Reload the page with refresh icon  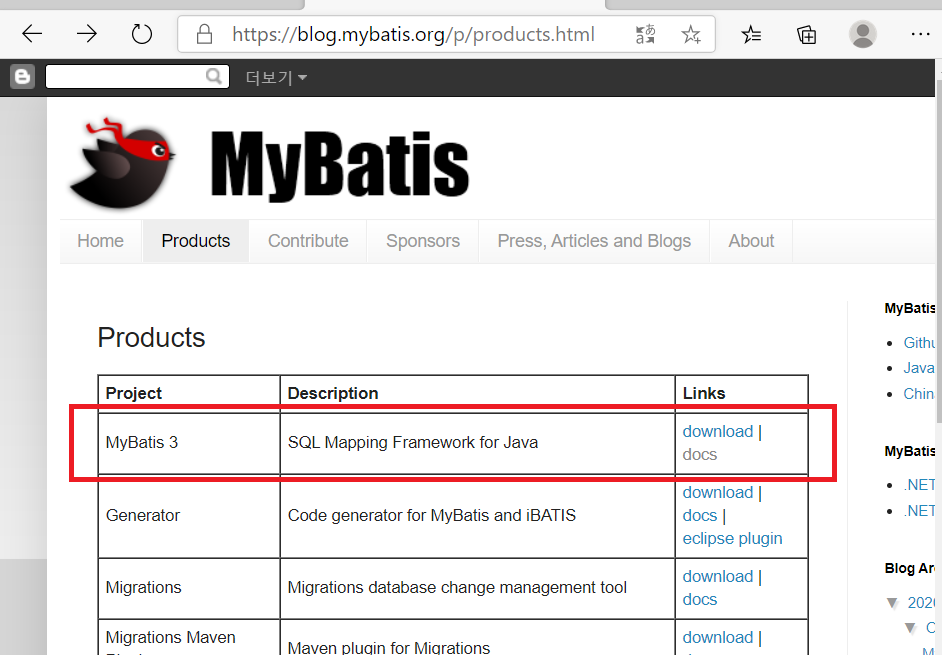click(x=142, y=34)
